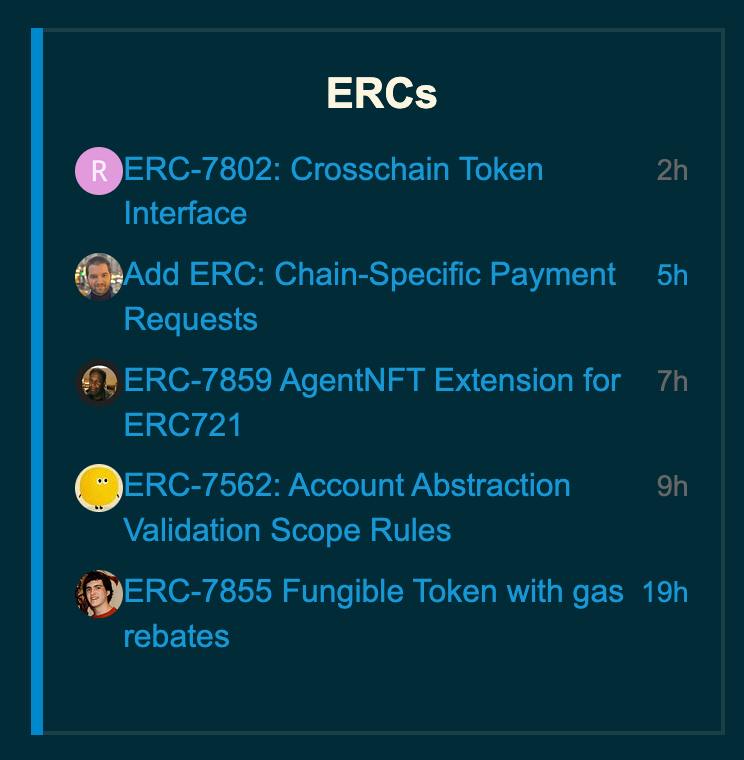The height and width of the screenshot is (760, 744).
Task: Select the yellow smiley avatar for ERC-7562
Action: coord(99,488)
